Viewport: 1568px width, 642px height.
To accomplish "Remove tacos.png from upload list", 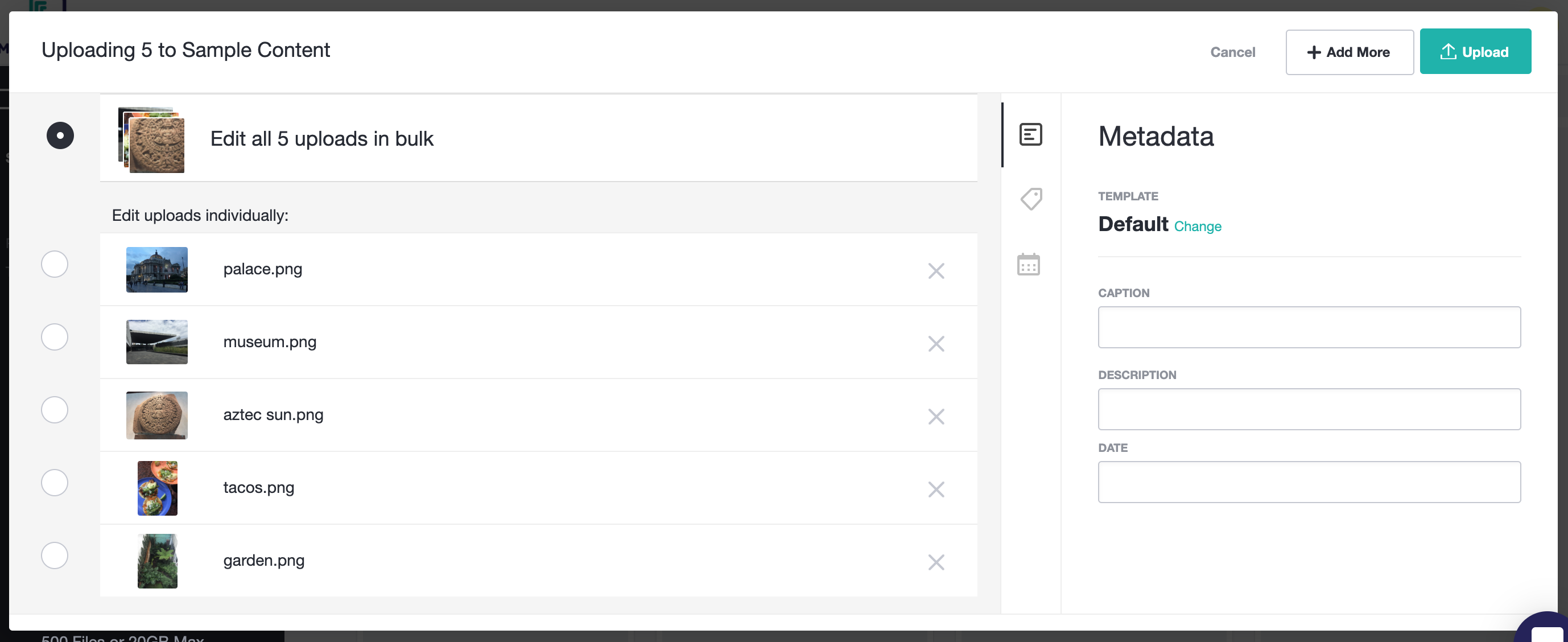I will click(935, 489).
